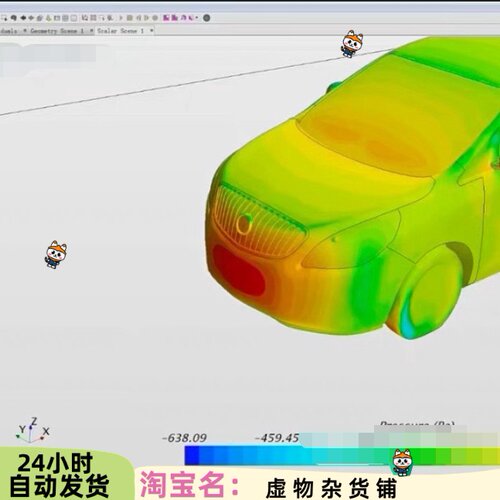Open the dropdown arrow beside the magenta icons

tap(197, 18)
